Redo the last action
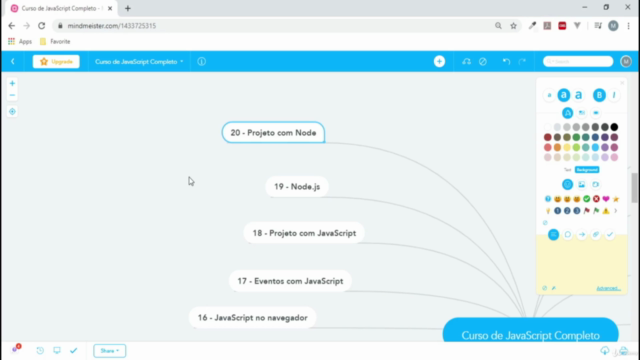 click(522, 62)
